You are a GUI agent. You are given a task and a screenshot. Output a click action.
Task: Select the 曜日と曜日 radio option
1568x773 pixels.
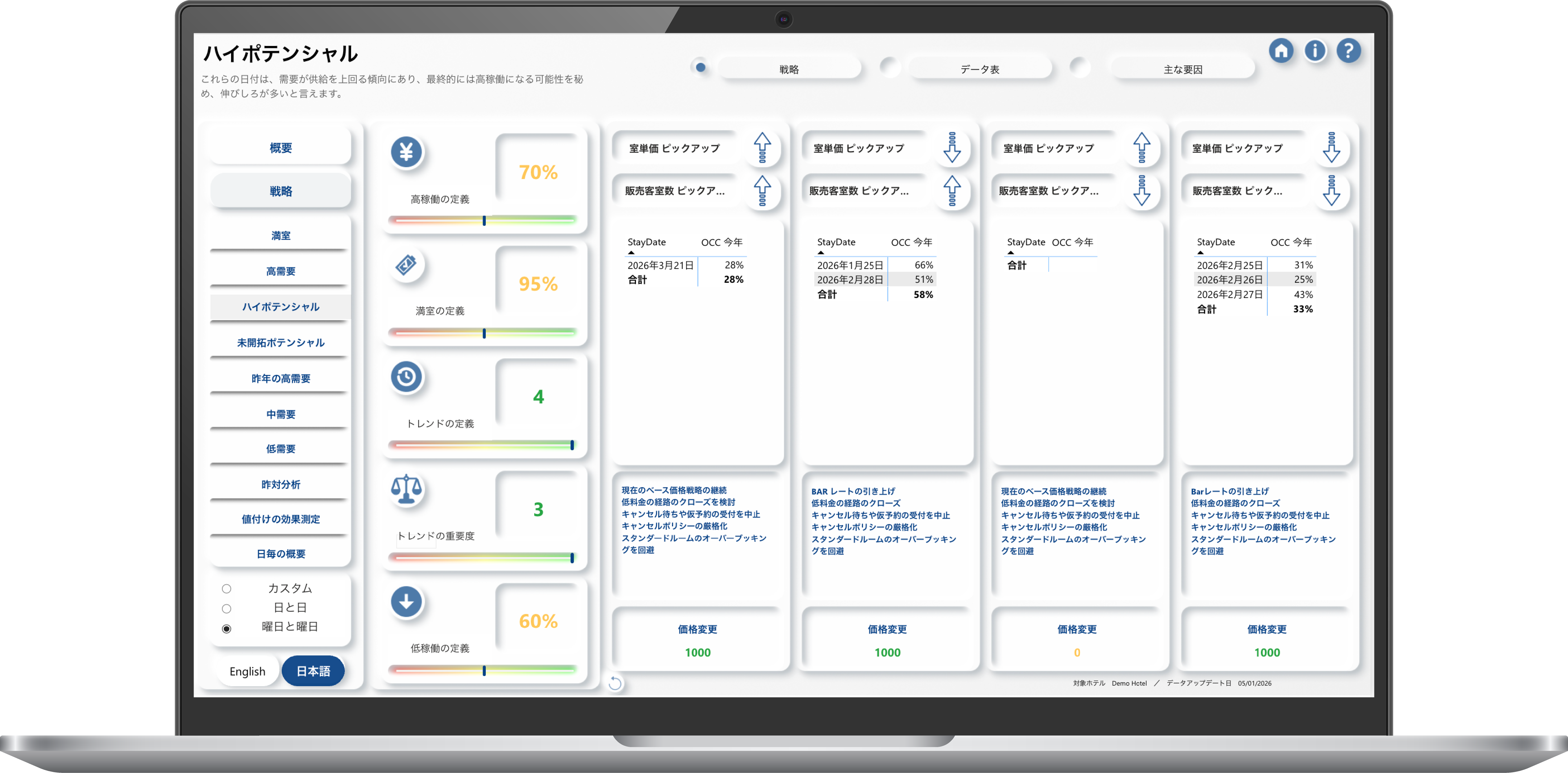click(x=227, y=629)
